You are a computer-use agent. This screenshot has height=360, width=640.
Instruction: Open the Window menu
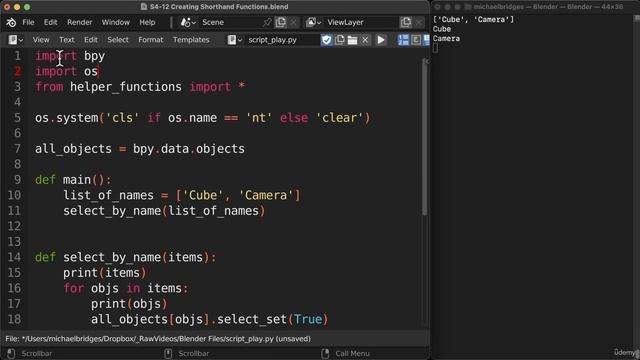116,22
